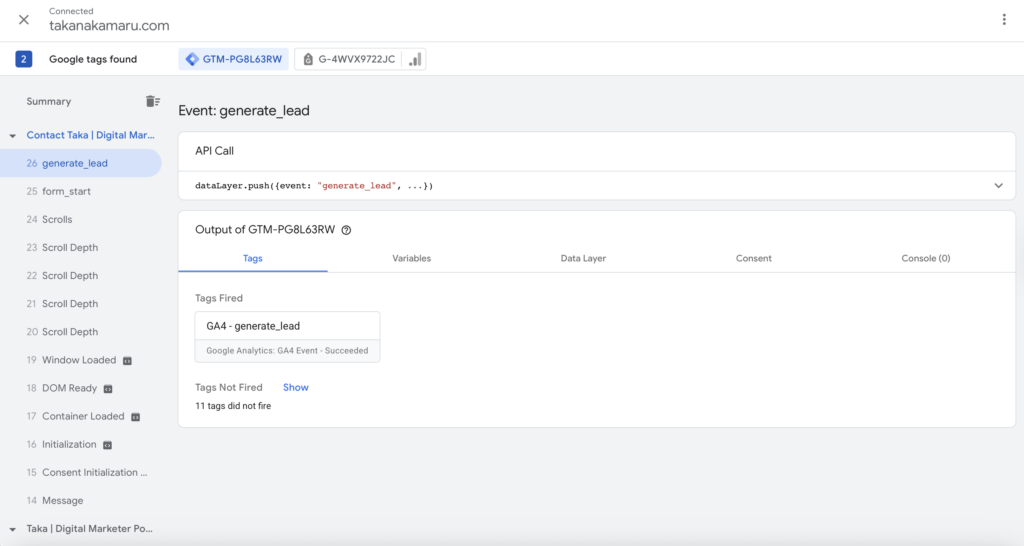Switch to the Console (0) tab

click(x=925, y=258)
